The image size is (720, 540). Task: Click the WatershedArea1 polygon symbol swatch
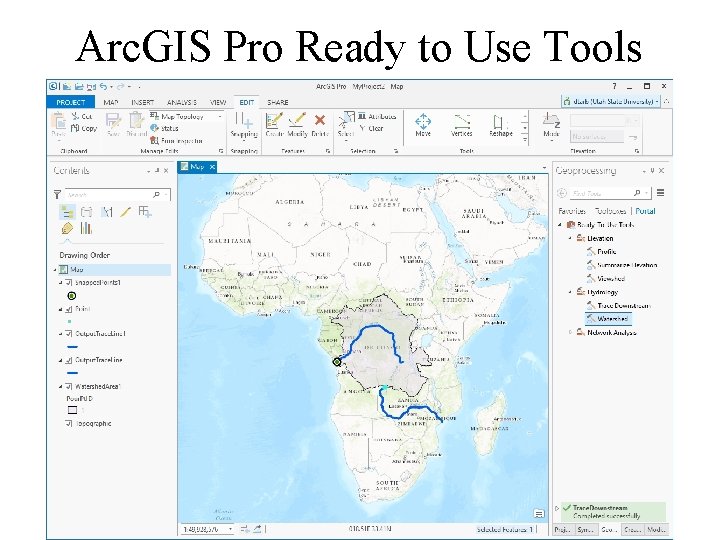click(x=72, y=410)
